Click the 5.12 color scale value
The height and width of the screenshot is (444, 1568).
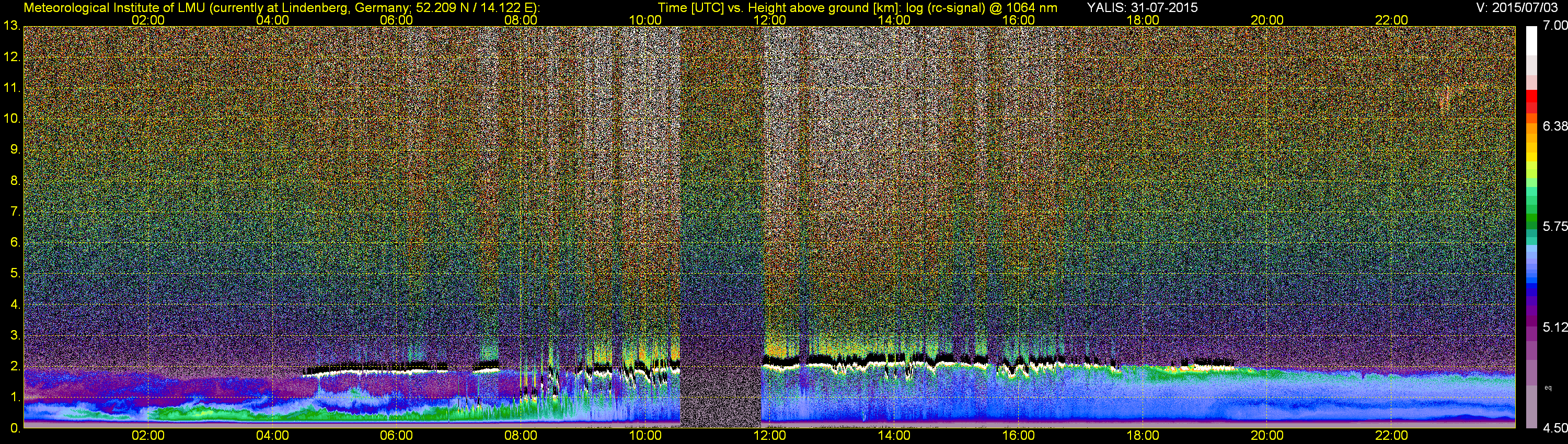coord(1554,327)
